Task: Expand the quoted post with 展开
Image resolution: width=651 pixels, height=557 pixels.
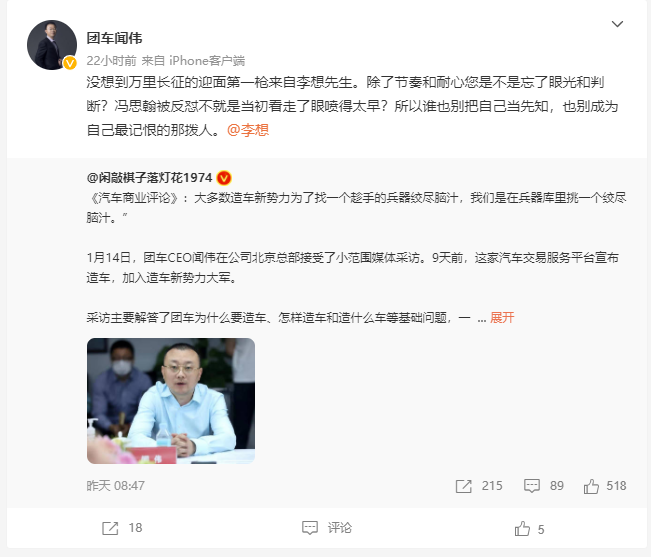Action: pos(502,318)
